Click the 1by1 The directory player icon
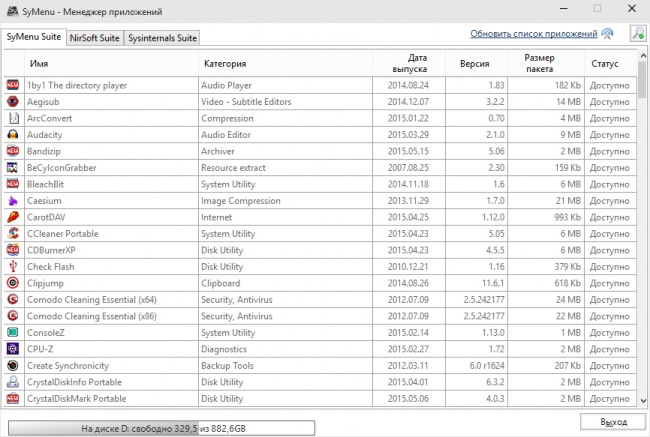Image resolution: width=650 pixels, height=437 pixels. [13, 85]
